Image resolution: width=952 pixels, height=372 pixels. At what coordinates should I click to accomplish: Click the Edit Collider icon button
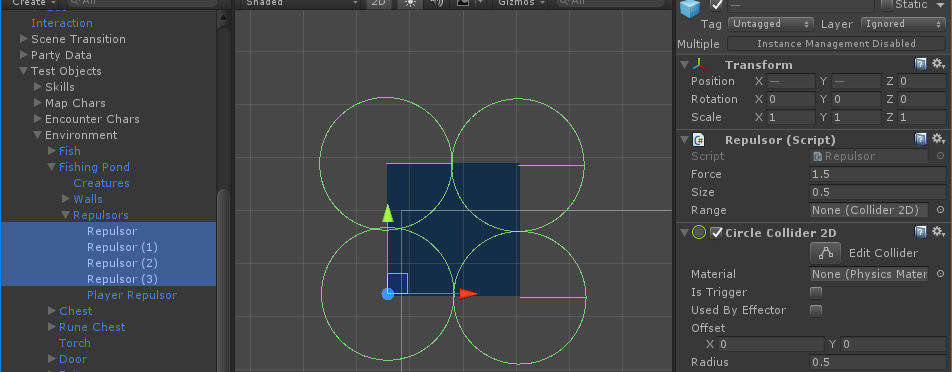826,253
